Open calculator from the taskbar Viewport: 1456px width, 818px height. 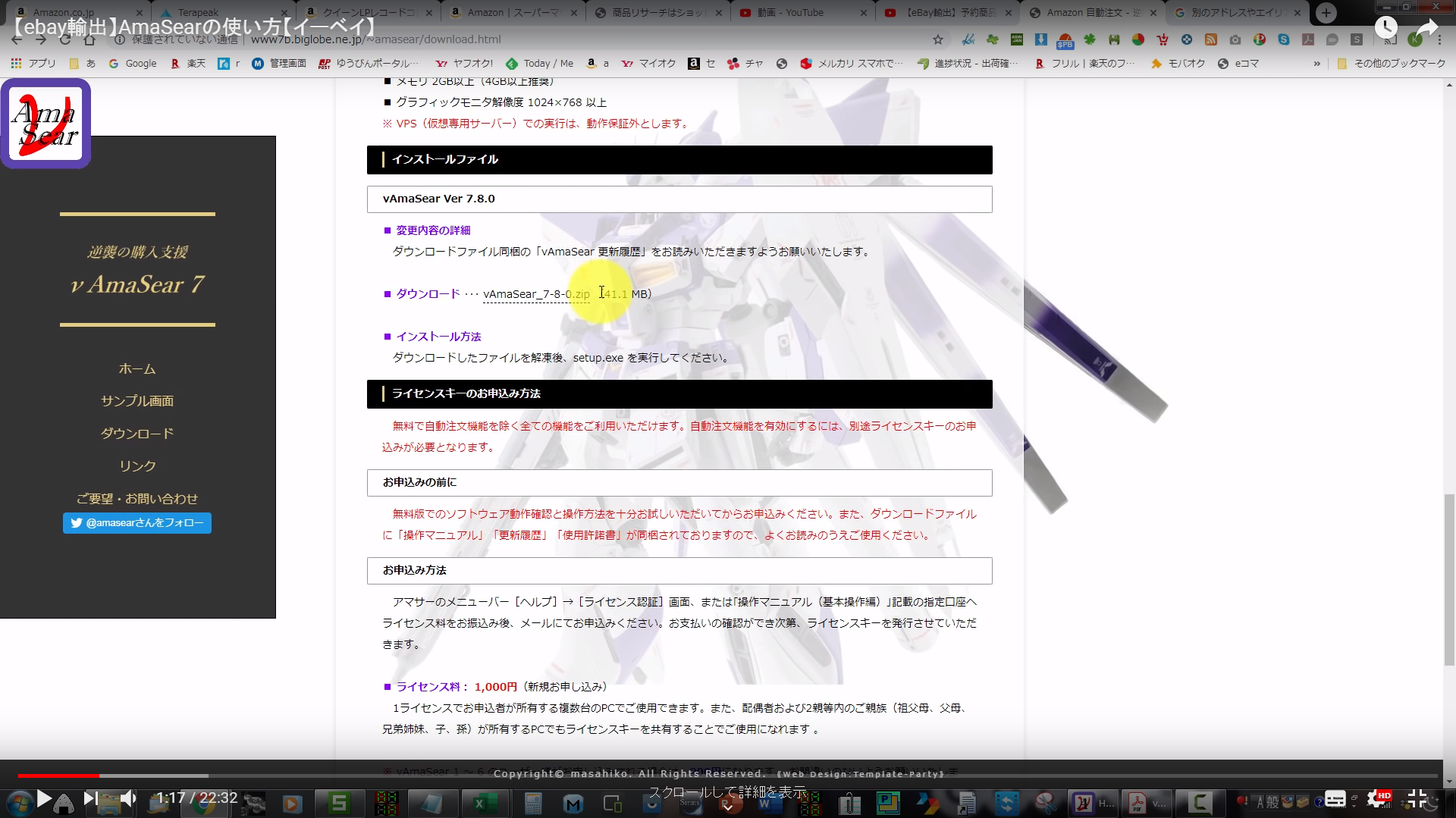coord(533,803)
